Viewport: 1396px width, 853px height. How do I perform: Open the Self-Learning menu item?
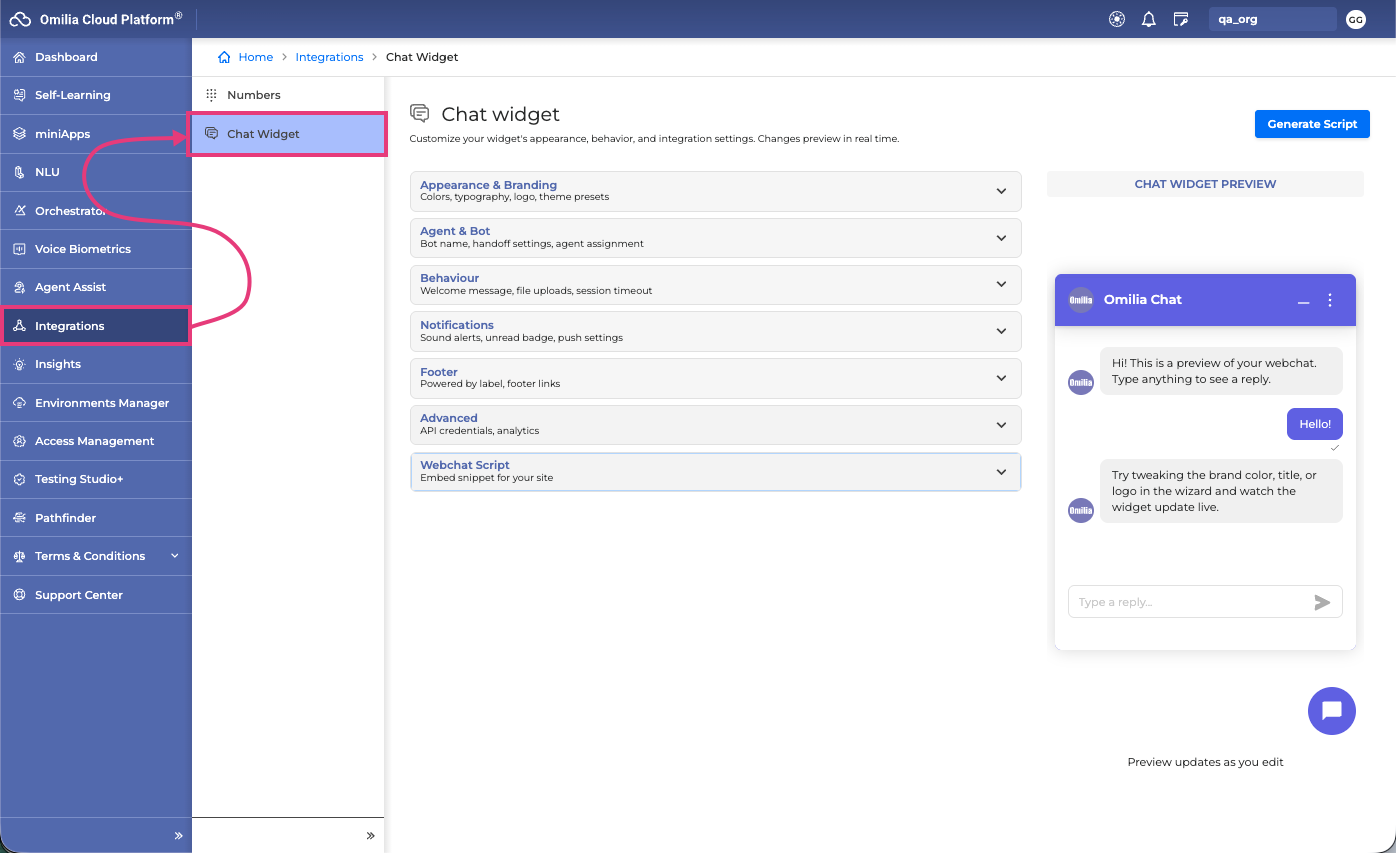pos(96,95)
